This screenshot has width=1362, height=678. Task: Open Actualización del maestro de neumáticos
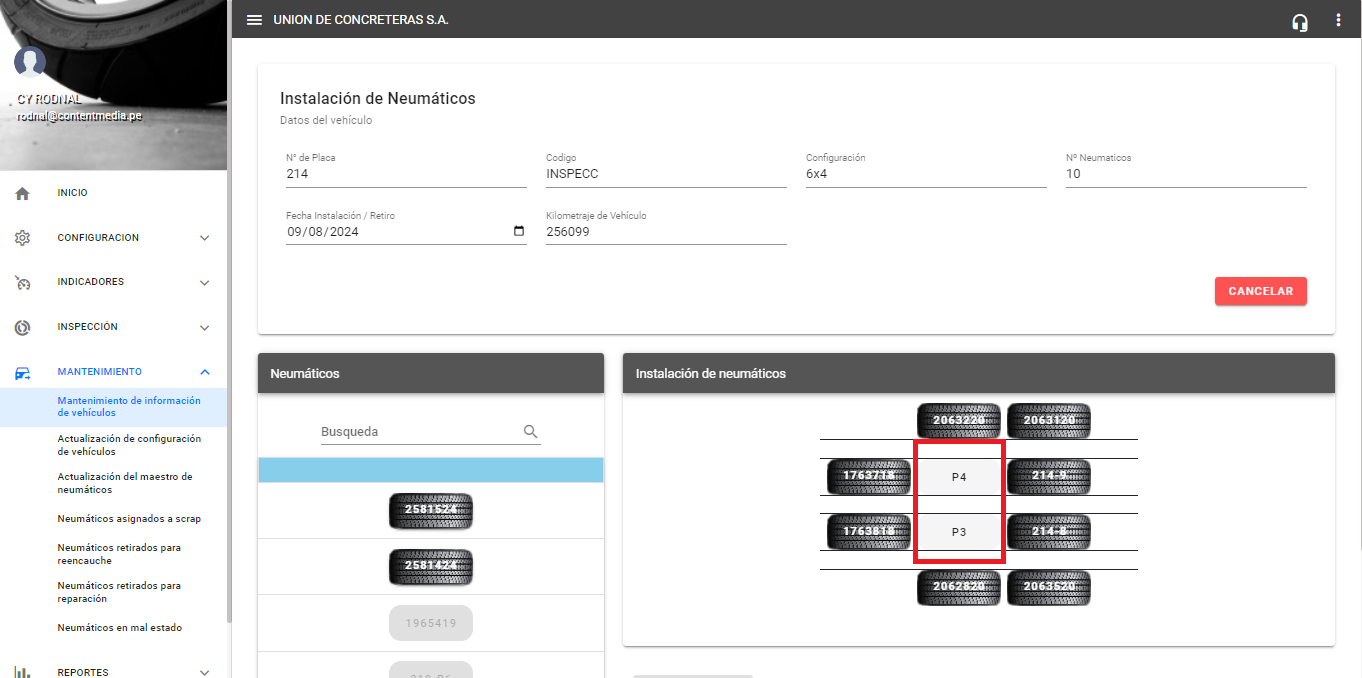125,483
